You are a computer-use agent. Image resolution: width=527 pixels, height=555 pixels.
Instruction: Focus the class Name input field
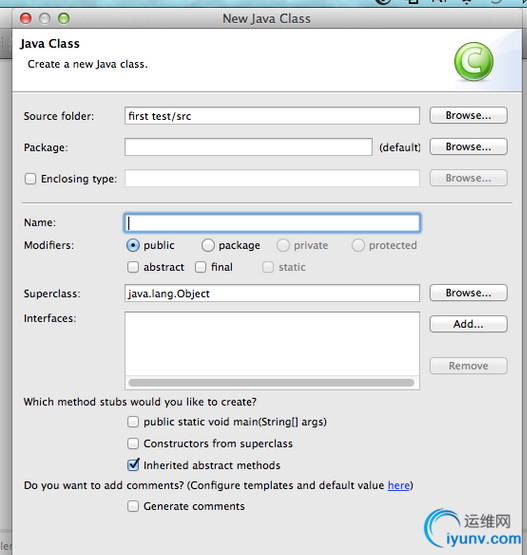tap(272, 223)
